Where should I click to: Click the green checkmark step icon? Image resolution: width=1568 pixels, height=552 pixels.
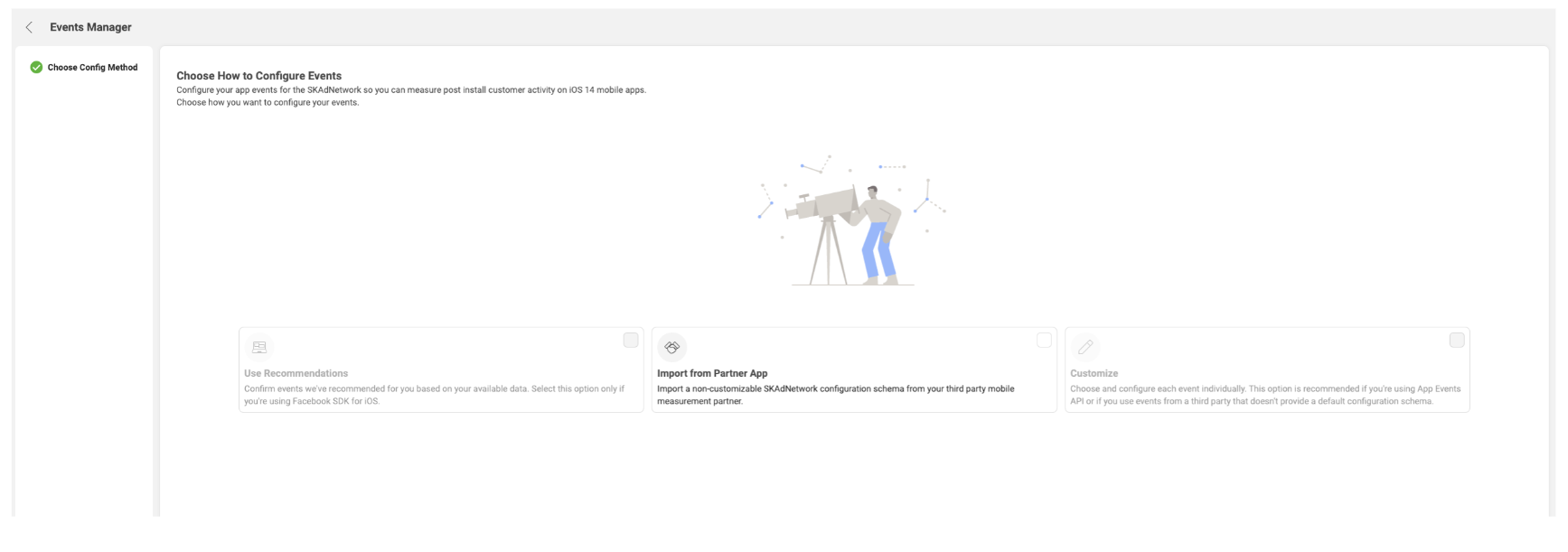coord(36,67)
